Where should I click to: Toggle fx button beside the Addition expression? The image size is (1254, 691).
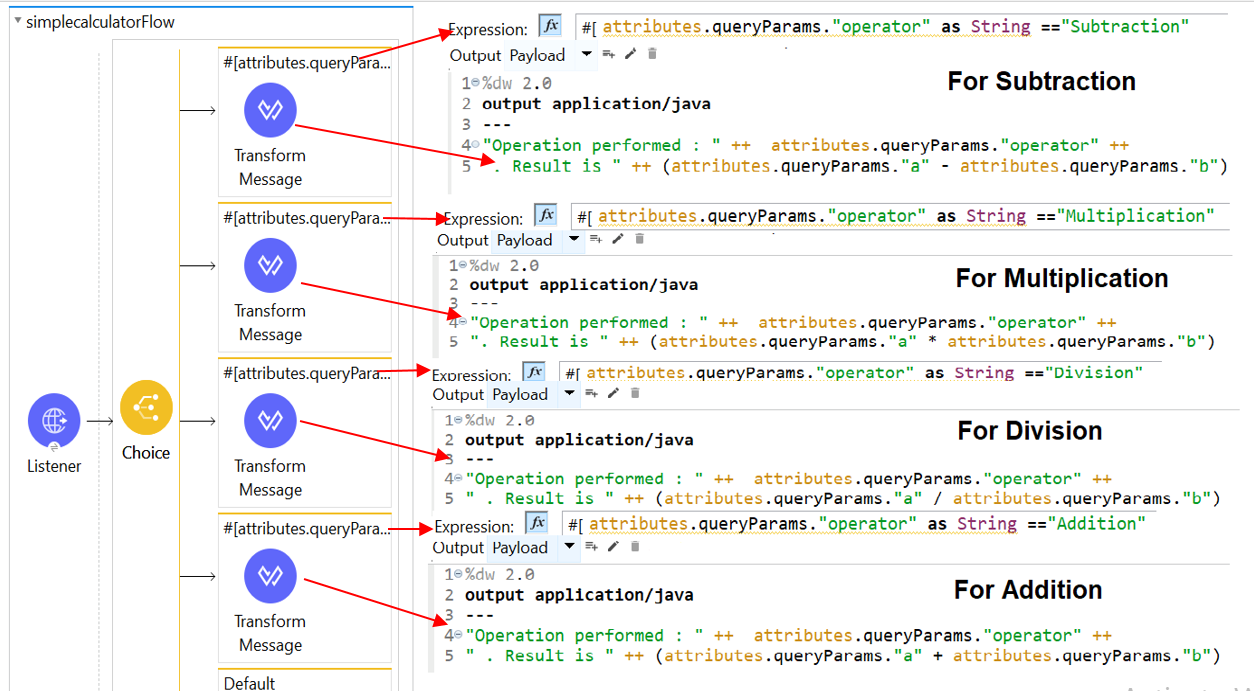537,523
